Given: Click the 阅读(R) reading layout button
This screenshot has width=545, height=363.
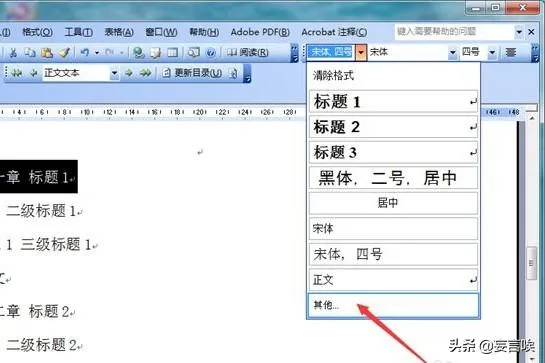Looking at the screenshot, I should (248, 53).
